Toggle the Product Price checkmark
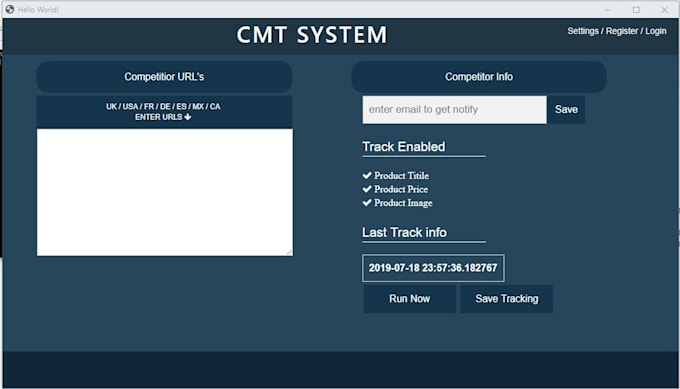The width and height of the screenshot is (680, 389). 367,189
